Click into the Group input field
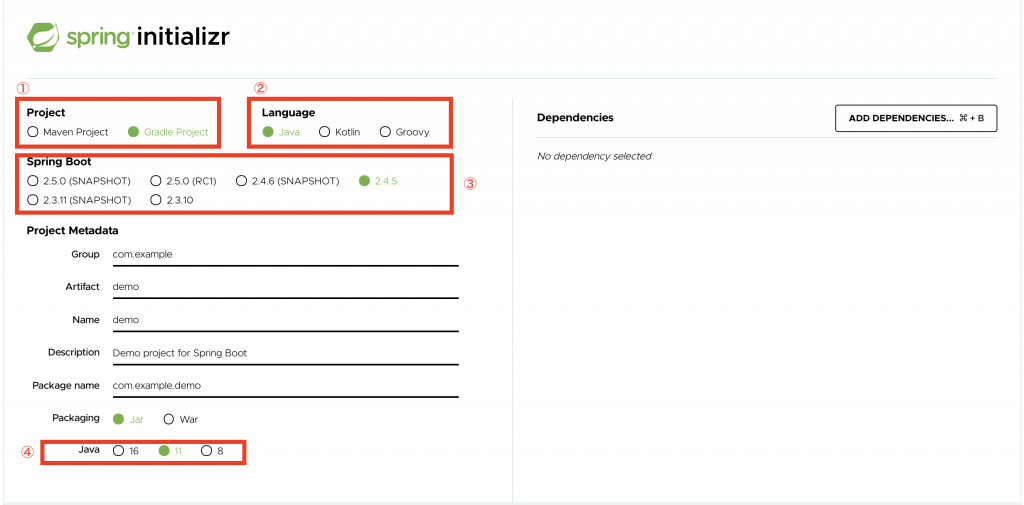 click(285, 254)
